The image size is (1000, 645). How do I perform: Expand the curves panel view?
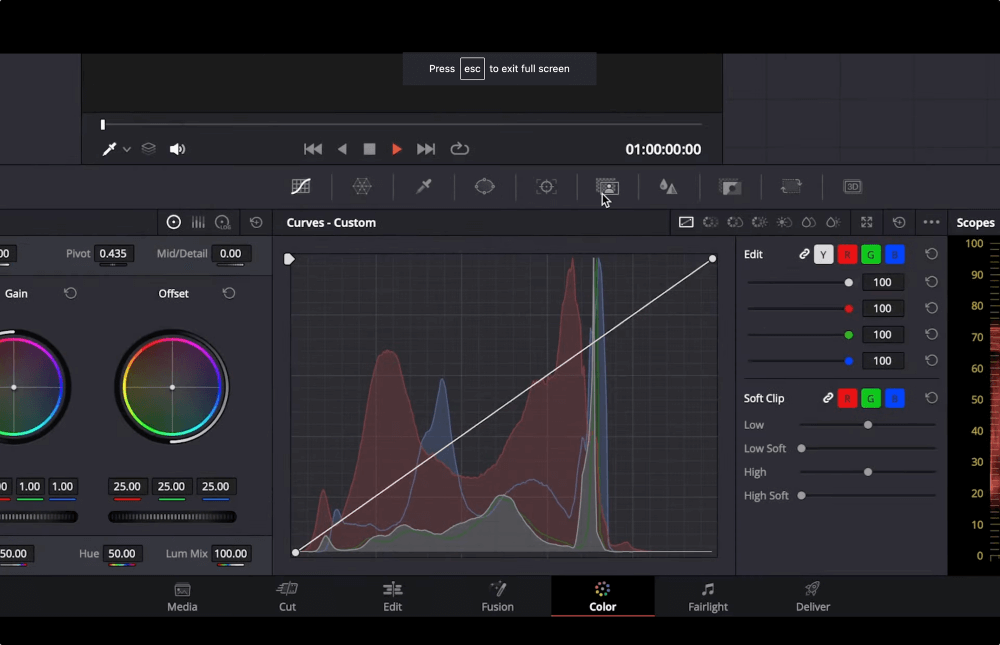pos(866,222)
